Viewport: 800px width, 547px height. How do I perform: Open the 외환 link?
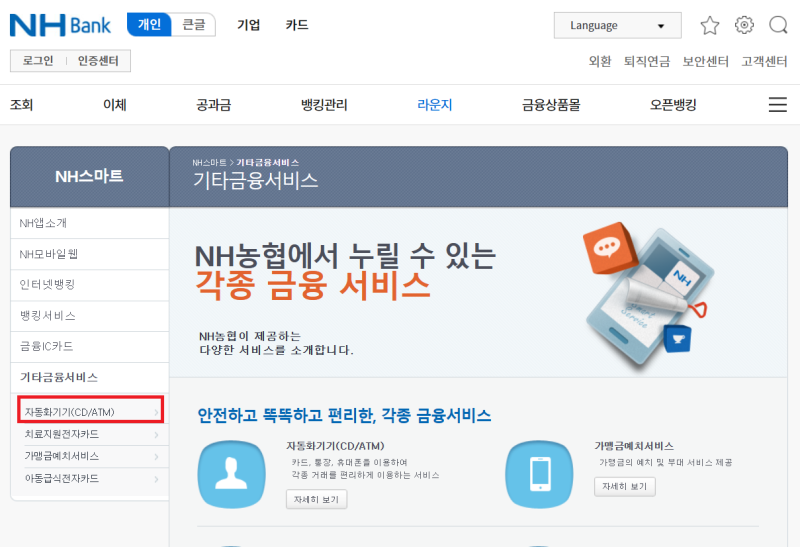point(600,61)
